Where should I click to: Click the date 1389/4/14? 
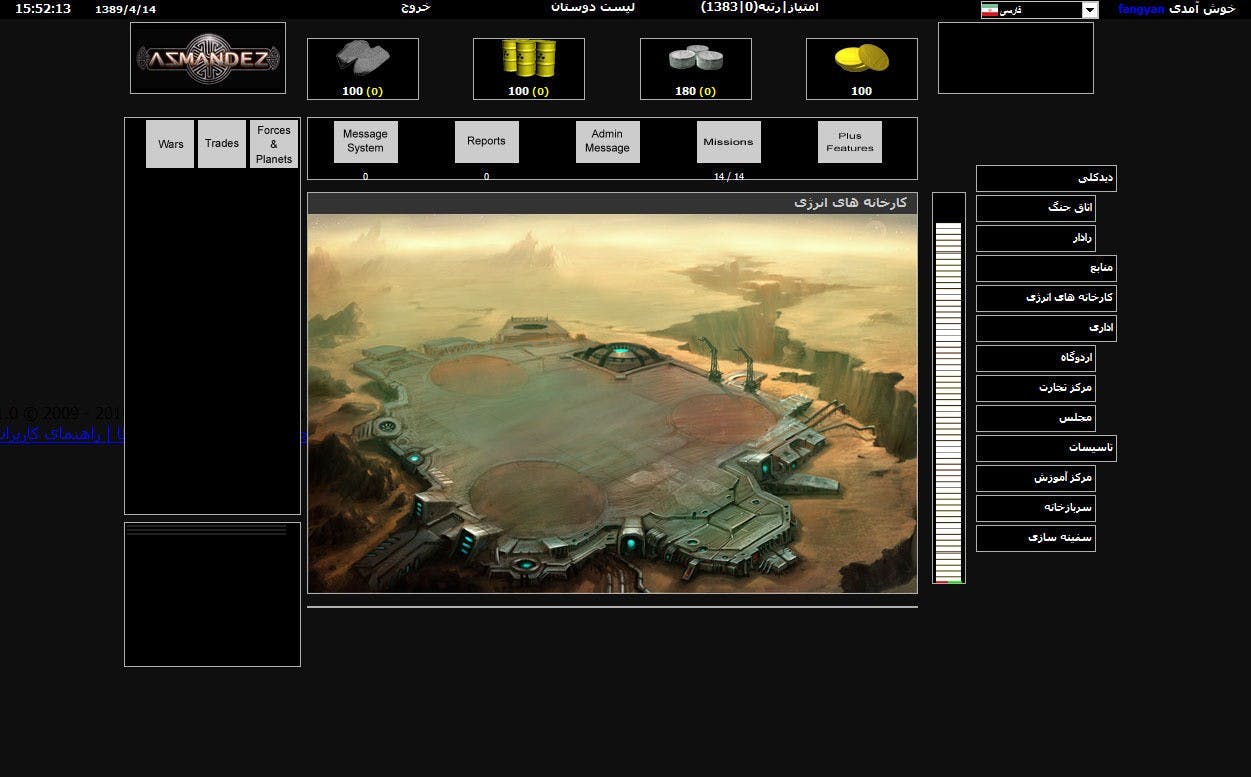click(x=125, y=9)
